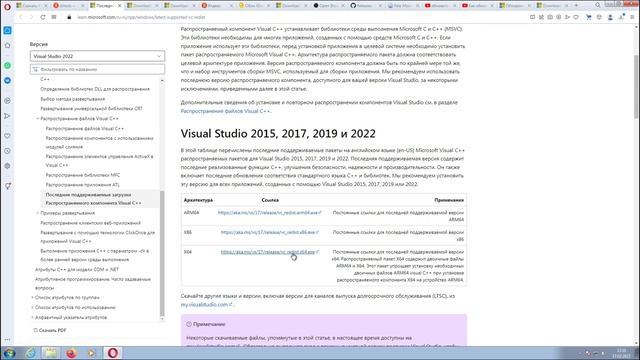Viewport: 640px width, 360px height.
Task: Open My Flow arrow in Opera sidebar
Action: point(7,116)
